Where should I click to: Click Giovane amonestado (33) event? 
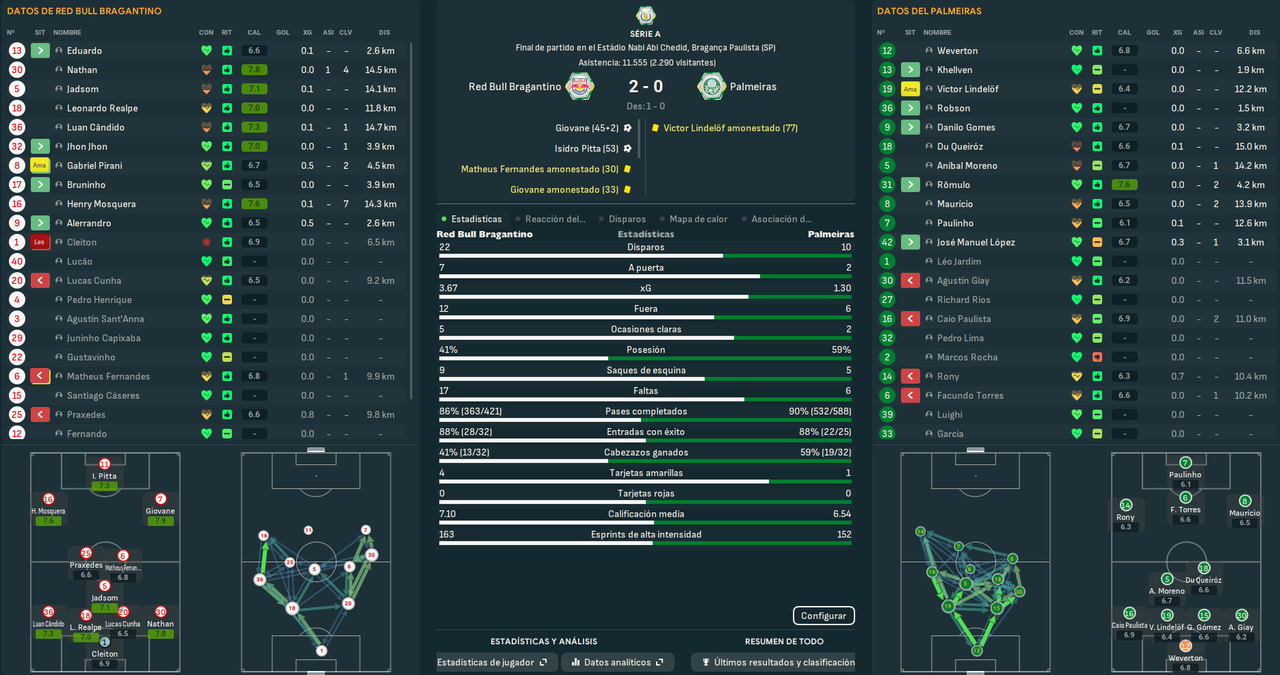click(564, 189)
